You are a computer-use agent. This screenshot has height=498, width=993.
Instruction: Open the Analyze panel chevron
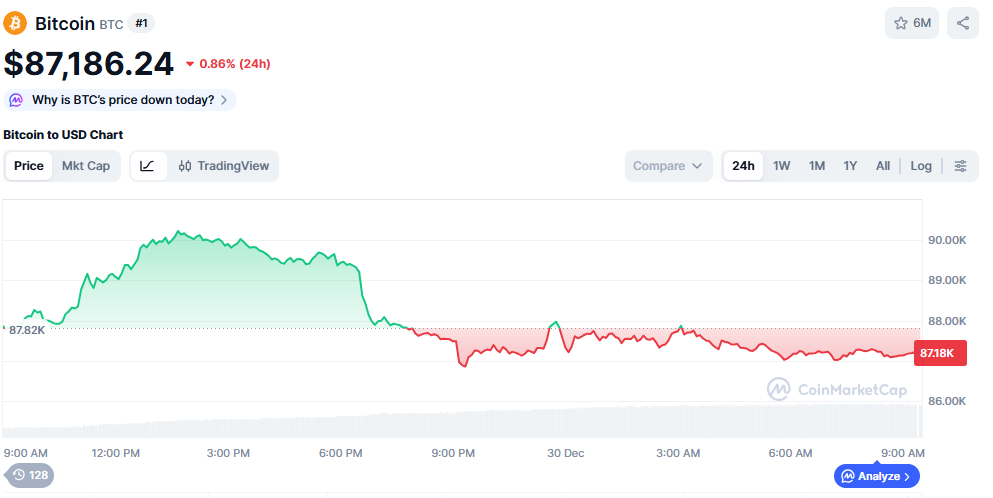907,476
